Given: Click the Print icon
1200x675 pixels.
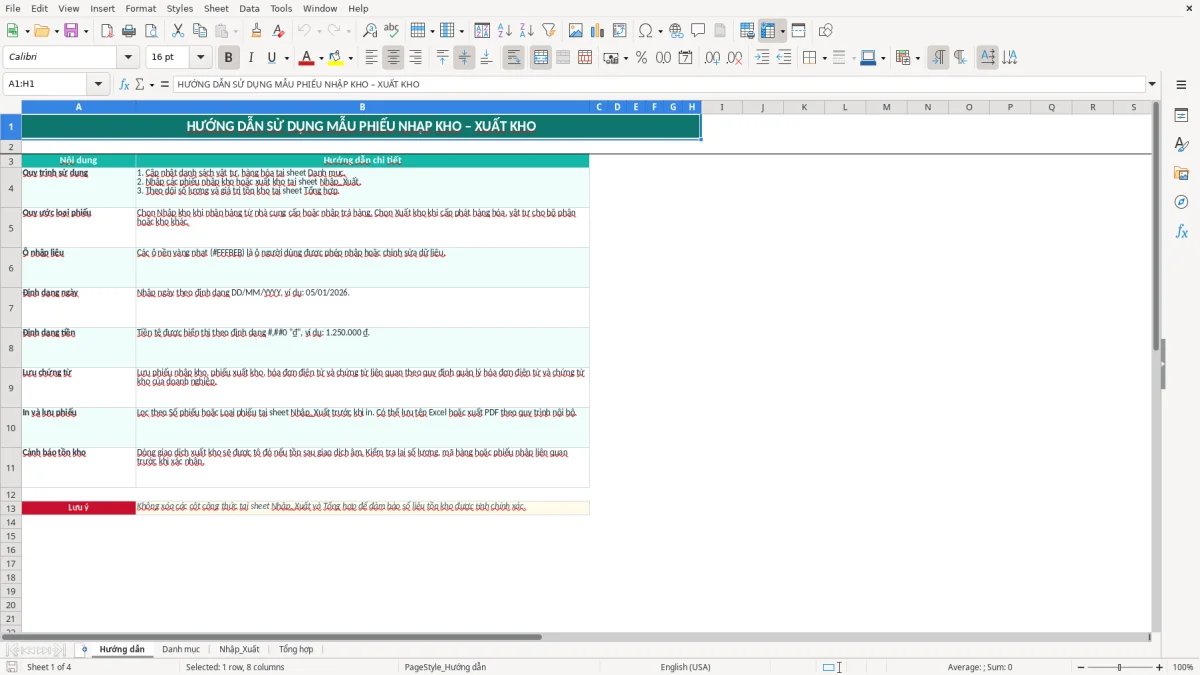Looking at the screenshot, I should (129, 31).
